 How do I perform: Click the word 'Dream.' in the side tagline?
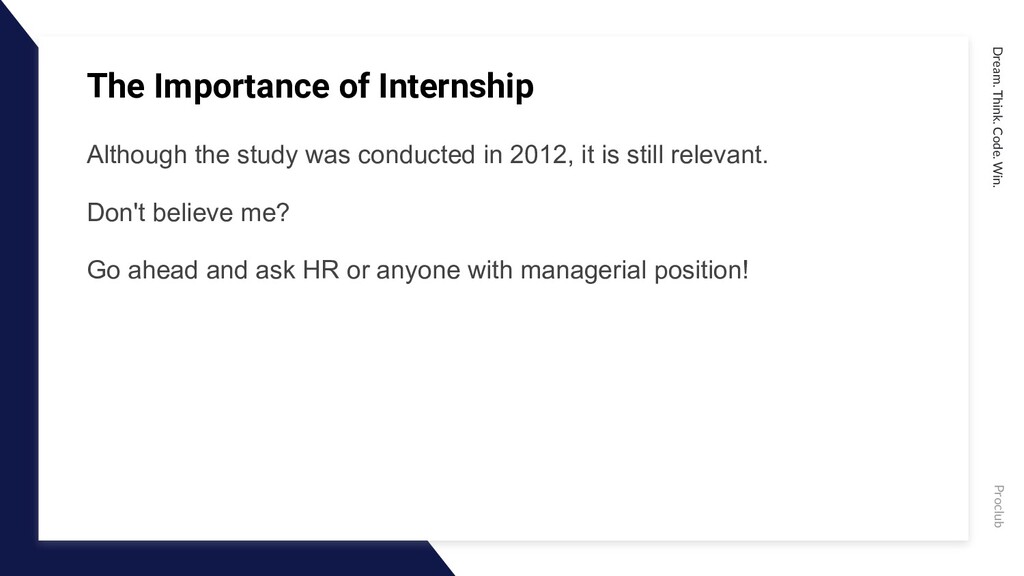(x=997, y=66)
